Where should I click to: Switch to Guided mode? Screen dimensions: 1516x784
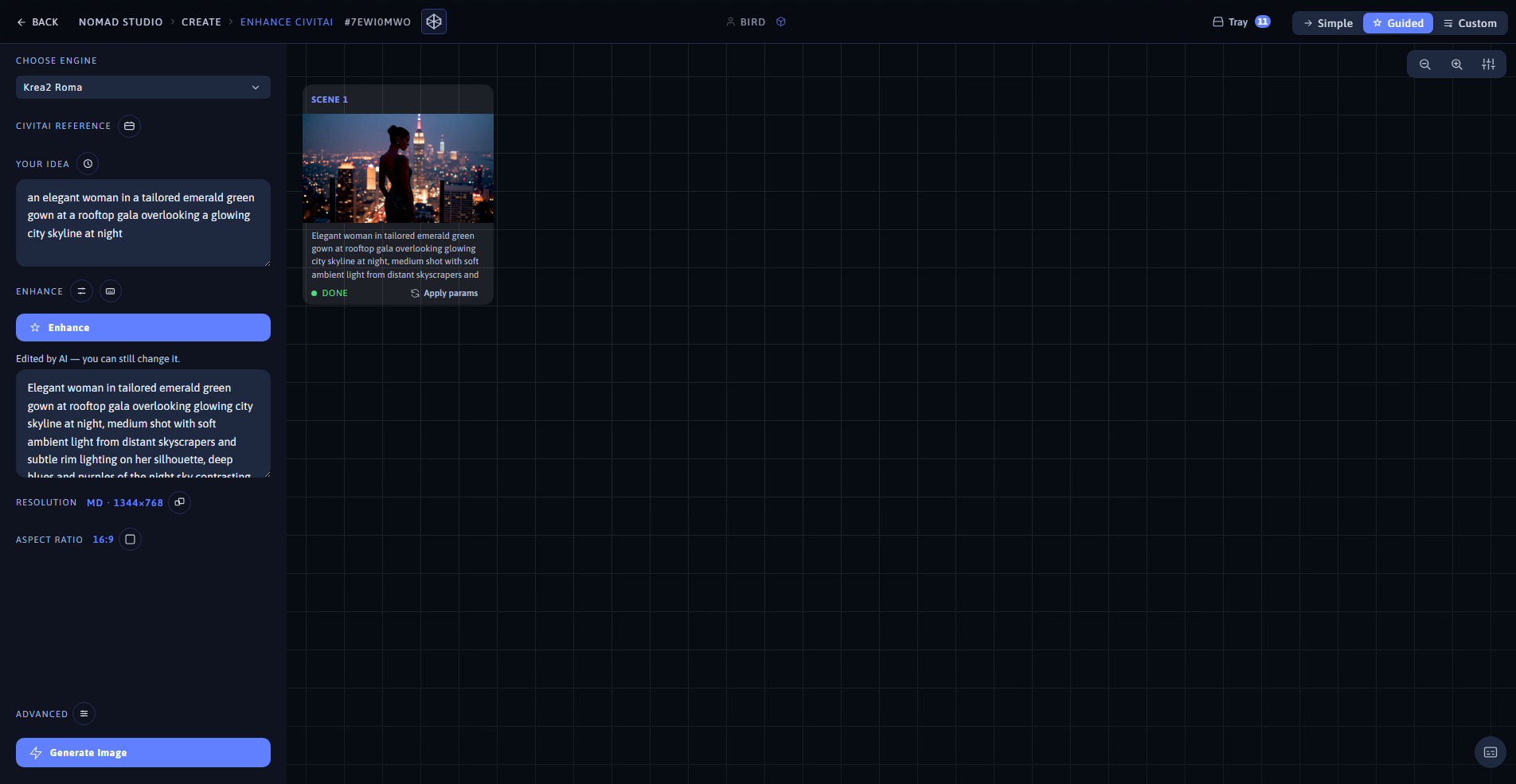[x=1398, y=23]
